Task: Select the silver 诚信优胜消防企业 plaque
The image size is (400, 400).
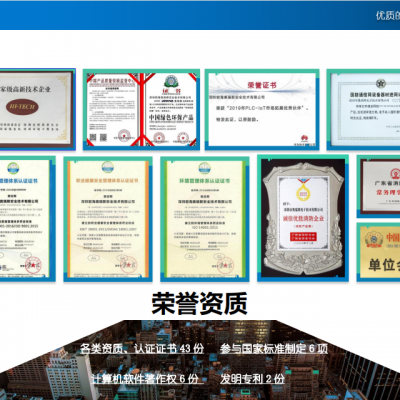Action: pyautogui.click(x=303, y=218)
